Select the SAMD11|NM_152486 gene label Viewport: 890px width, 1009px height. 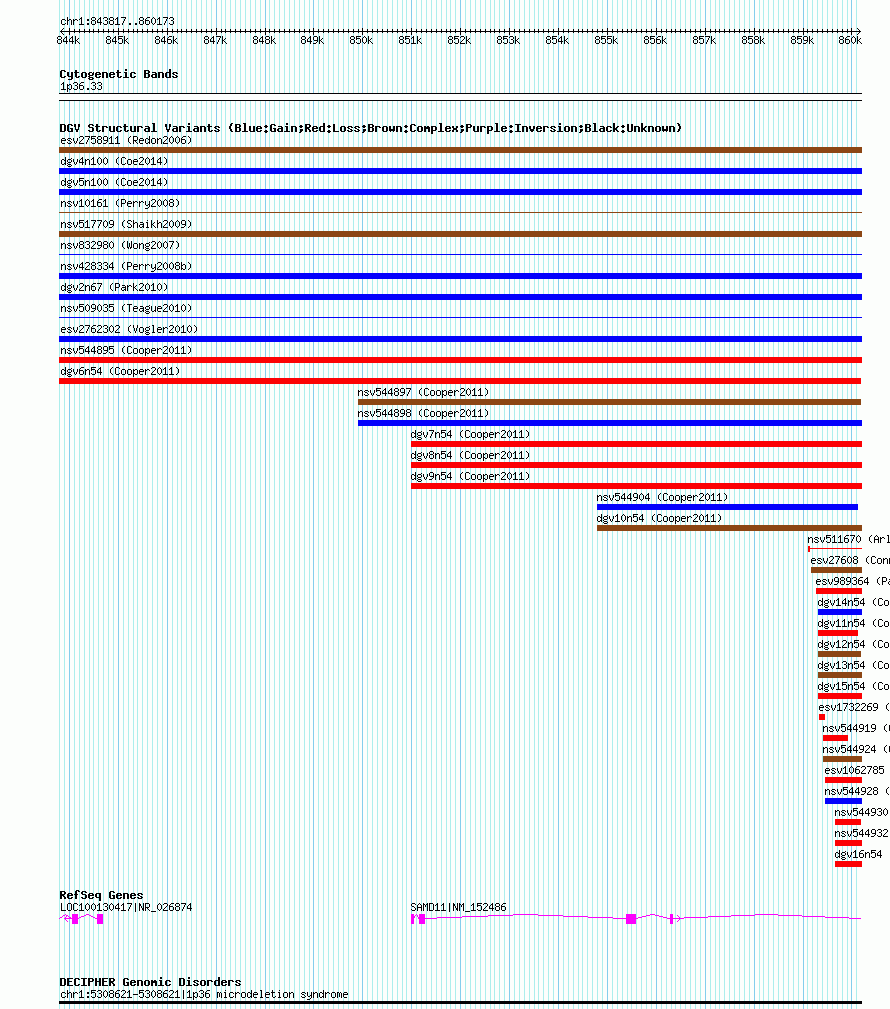coord(458,907)
